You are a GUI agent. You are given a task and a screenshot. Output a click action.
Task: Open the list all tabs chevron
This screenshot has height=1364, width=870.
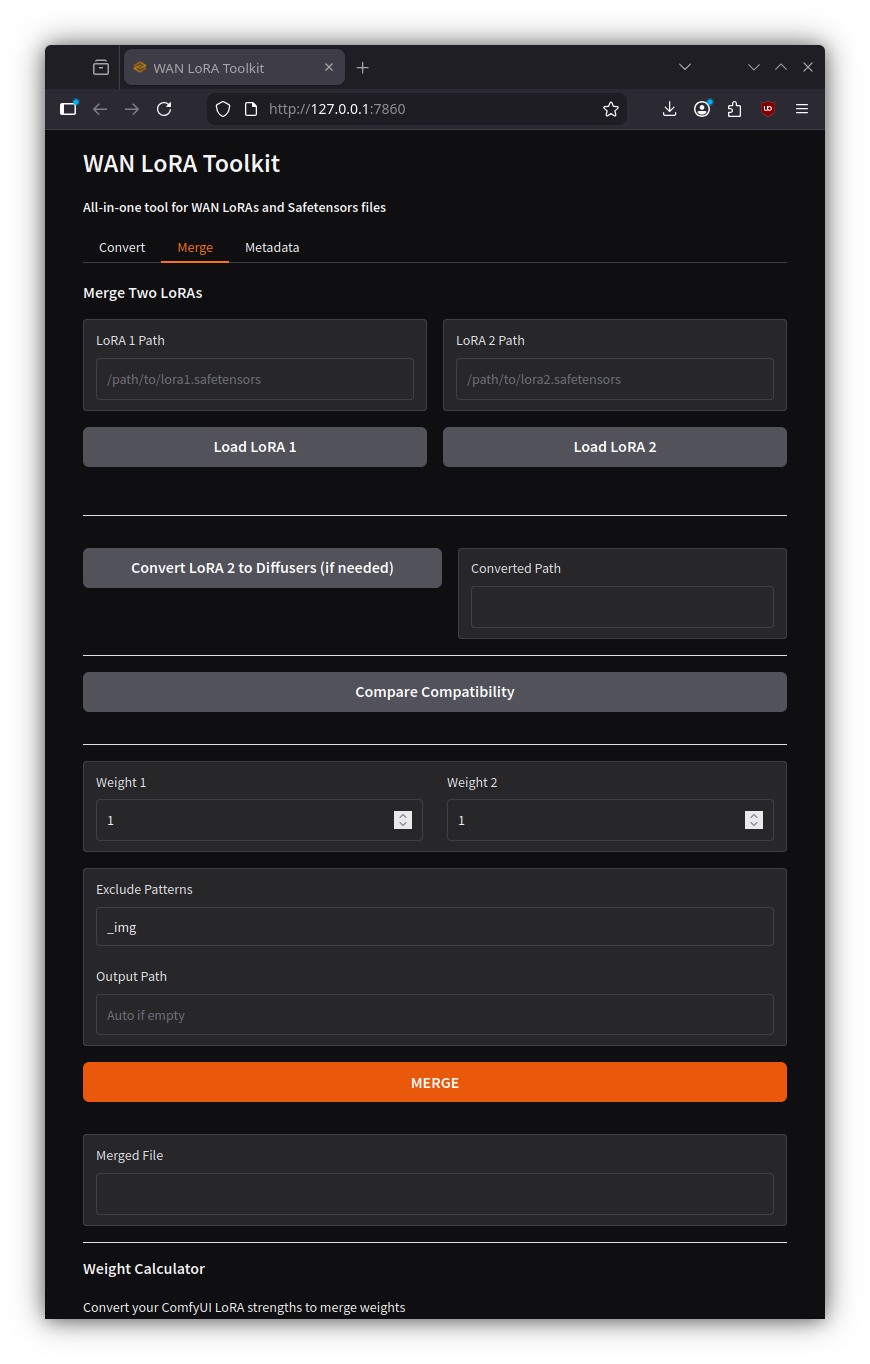tap(684, 67)
